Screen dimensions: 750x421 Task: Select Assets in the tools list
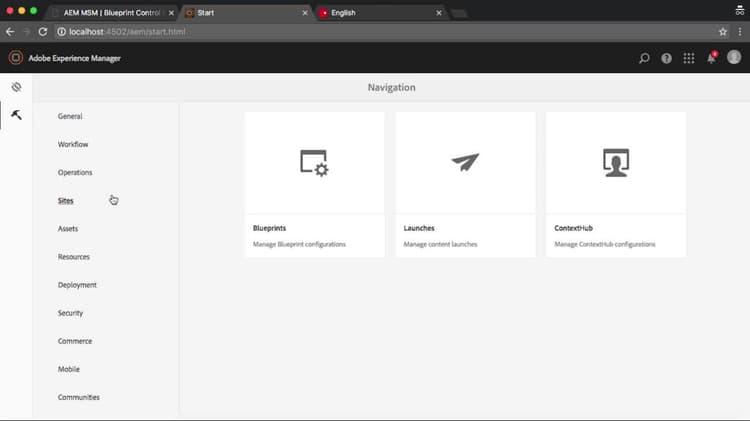[67, 229]
